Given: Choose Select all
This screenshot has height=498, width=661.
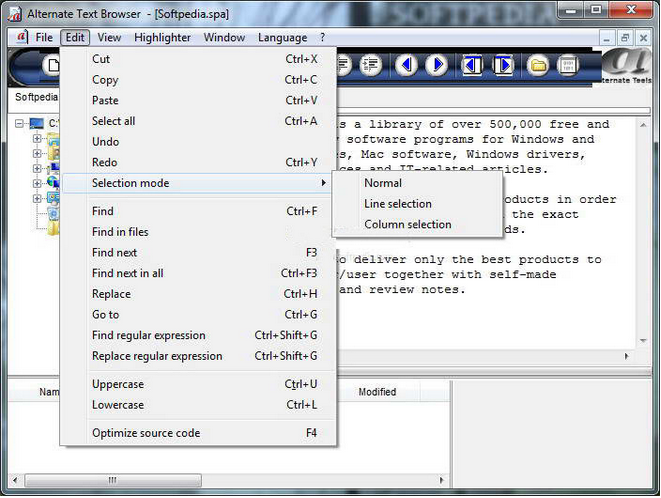Looking at the screenshot, I should pyautogui.click(x=199, y=121).
